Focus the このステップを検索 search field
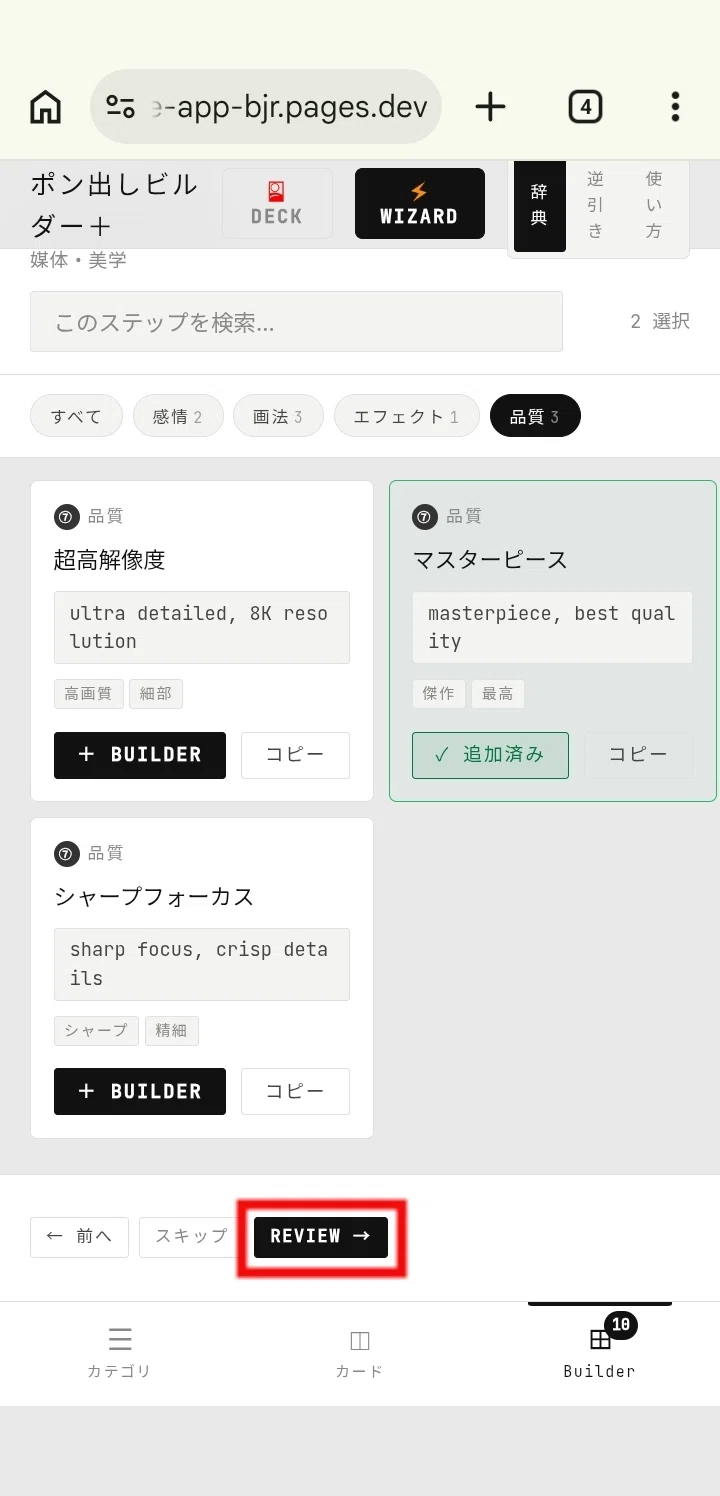This screenshot has width=720, height=1496. [296, 322]
